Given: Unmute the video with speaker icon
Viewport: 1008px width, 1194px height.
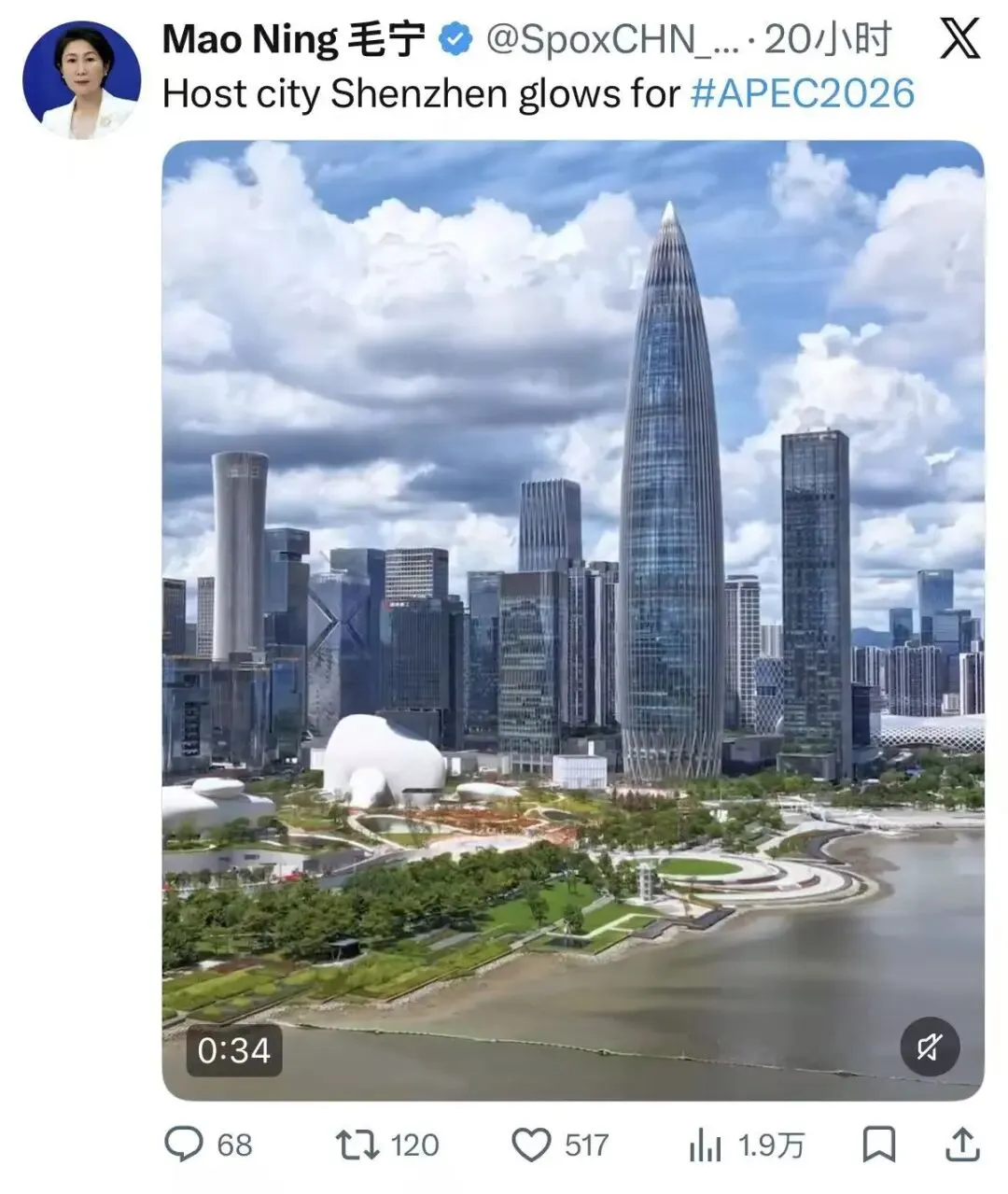Looking at the screenshot, I should click(x=930, y=1047).
